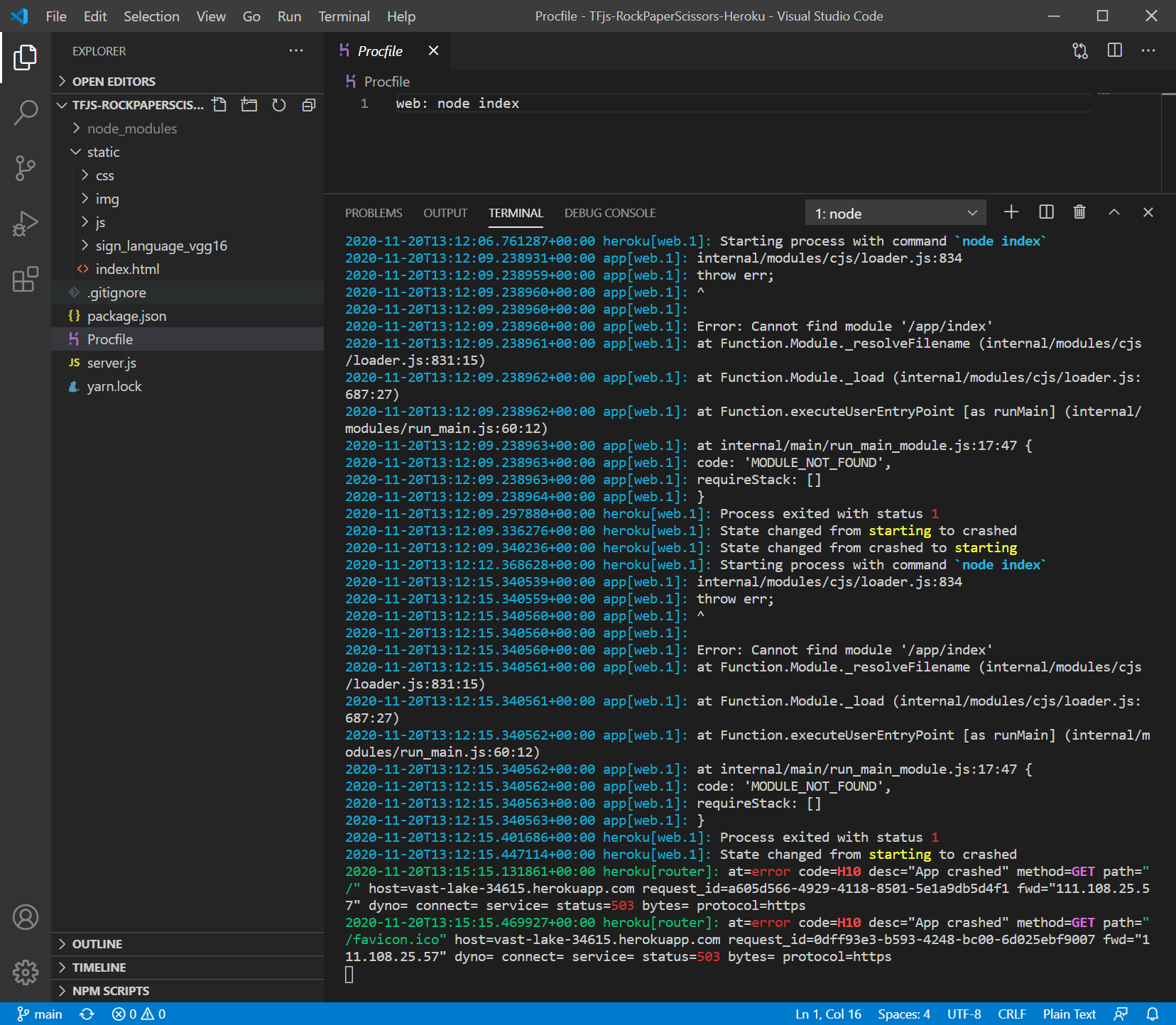Open the Edit menu
The height and width of the screenshot is (1025, 1176).
click(95, 16)
